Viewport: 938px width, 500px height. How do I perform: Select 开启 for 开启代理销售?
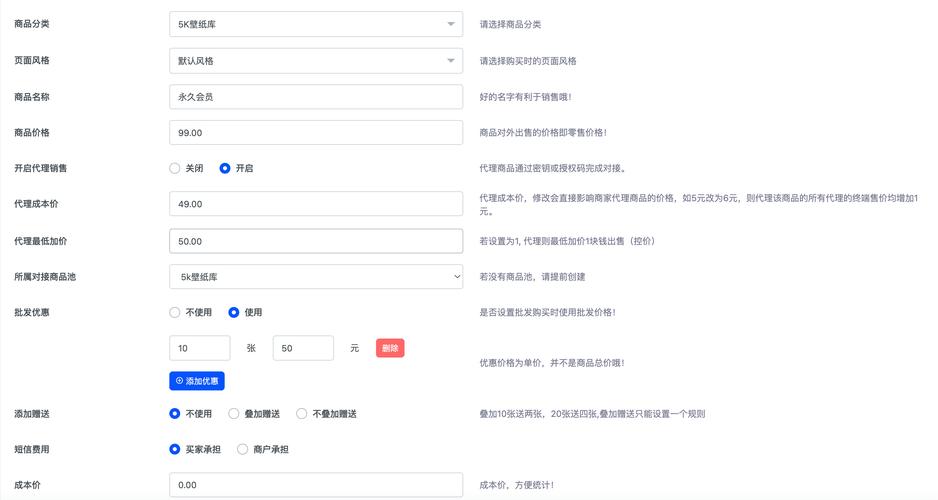[x=225, y=169]
